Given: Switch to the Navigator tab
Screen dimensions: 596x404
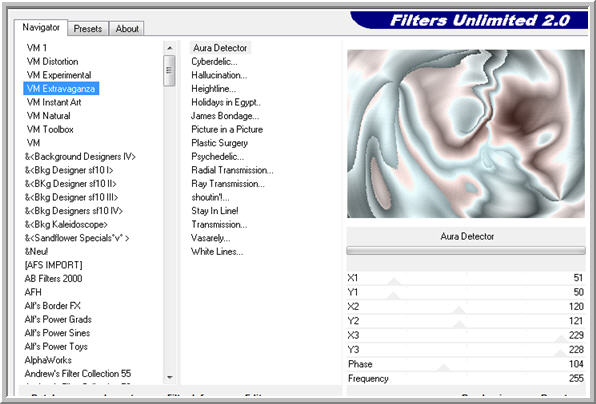Looking at the screenshot, I should [x=41, y=28].
